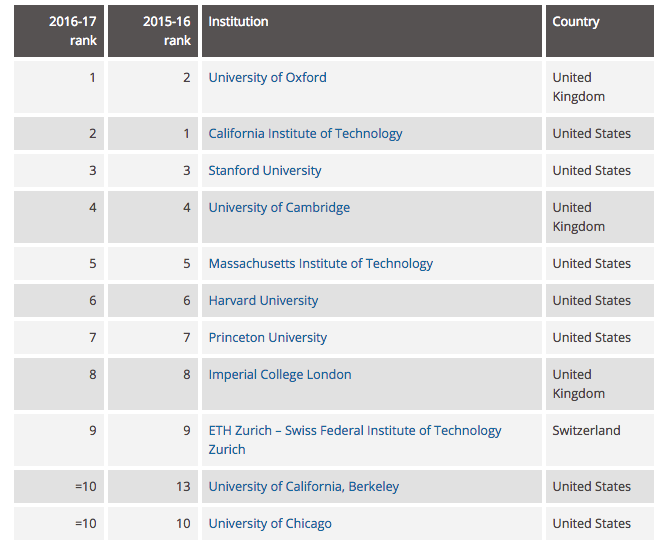Viewport: 666px width, 549px height.
Task: Click the University of Chicago link
Action: tap(270, 524)
